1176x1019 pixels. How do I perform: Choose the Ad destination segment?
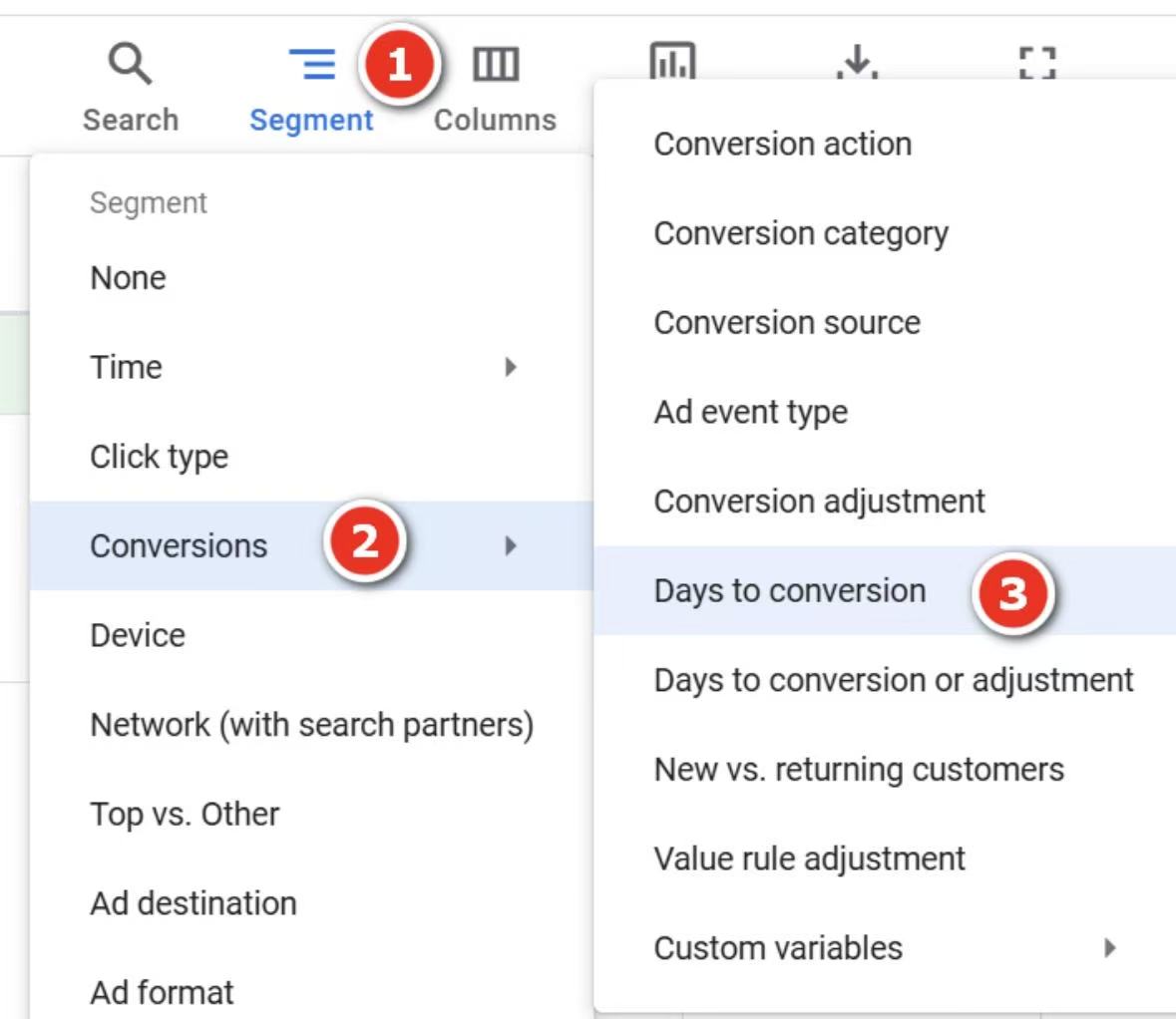point(311,902)
